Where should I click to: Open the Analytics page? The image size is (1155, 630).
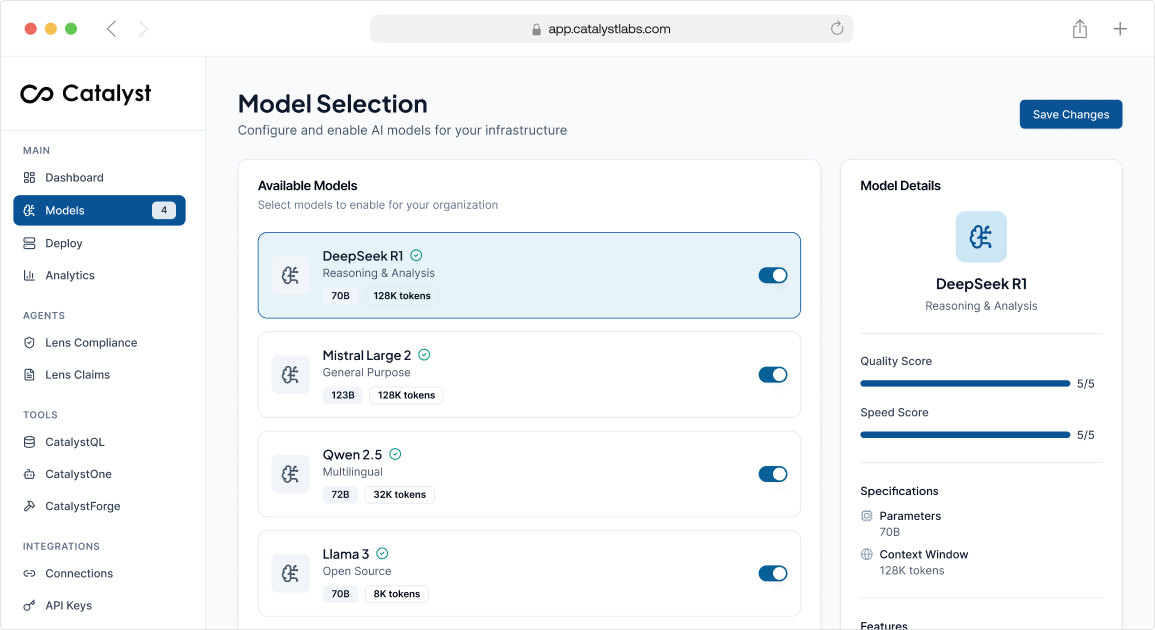click(x=99, y=276)
